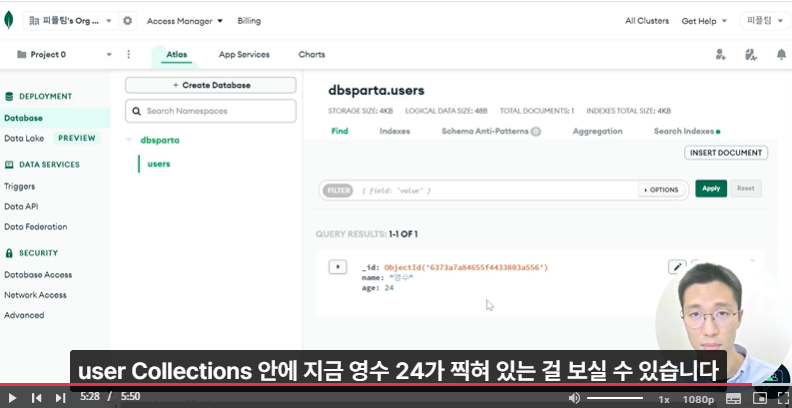792x408 pixels.
Task: Switch to App Services tab
Action: tap(244, 55)
